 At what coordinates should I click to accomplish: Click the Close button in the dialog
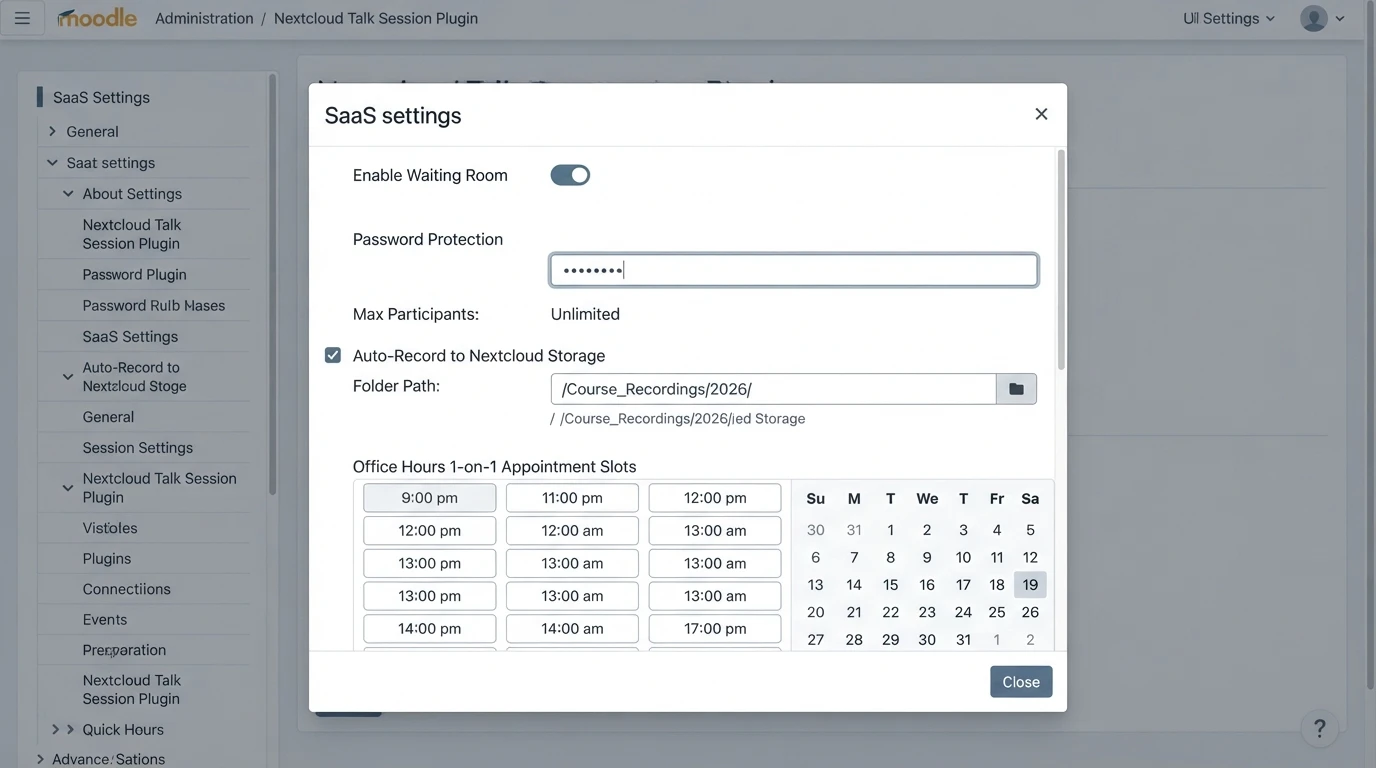1021,681
